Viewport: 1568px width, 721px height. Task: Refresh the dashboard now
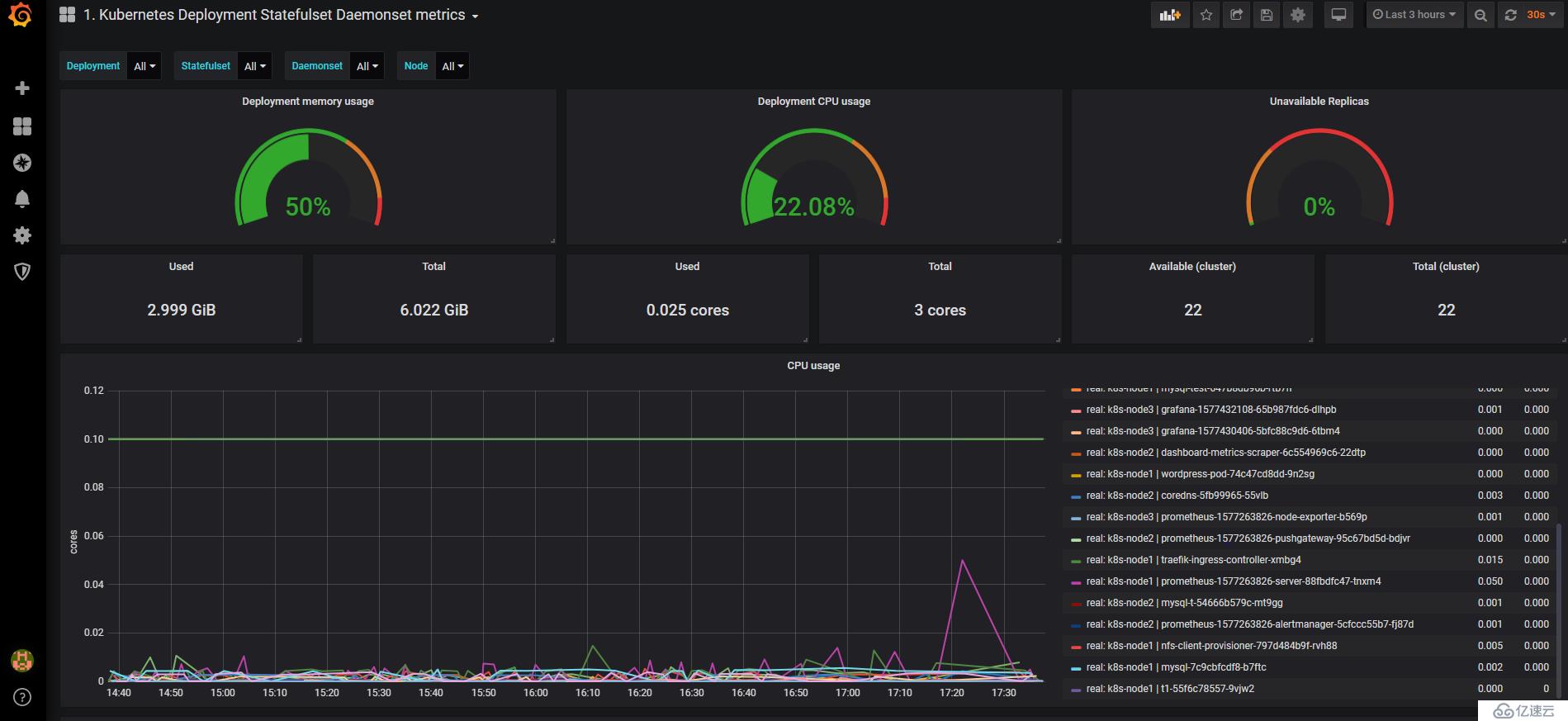pos(1510,15)
